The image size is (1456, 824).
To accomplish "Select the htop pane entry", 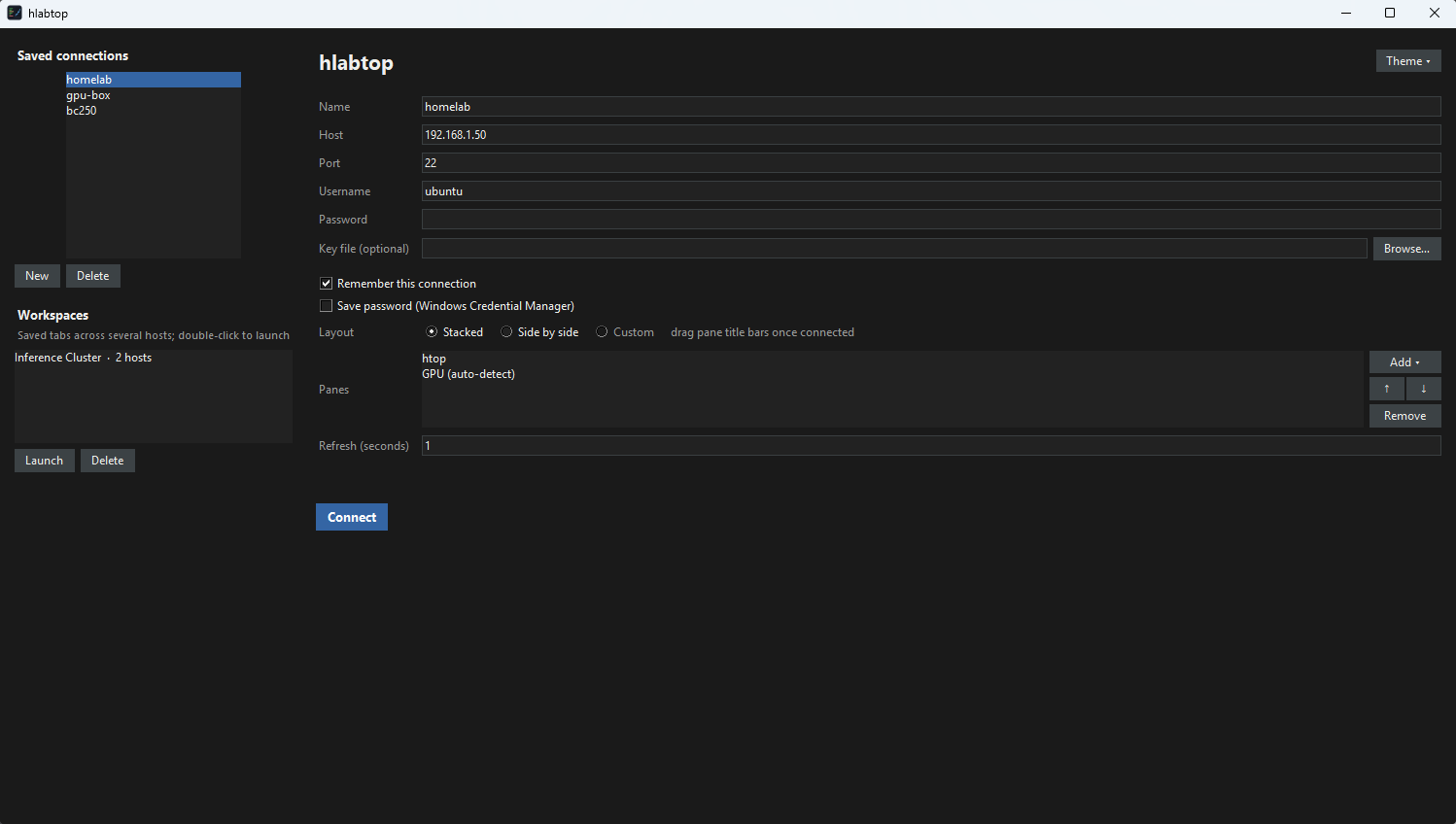I will tap(892, 359).
